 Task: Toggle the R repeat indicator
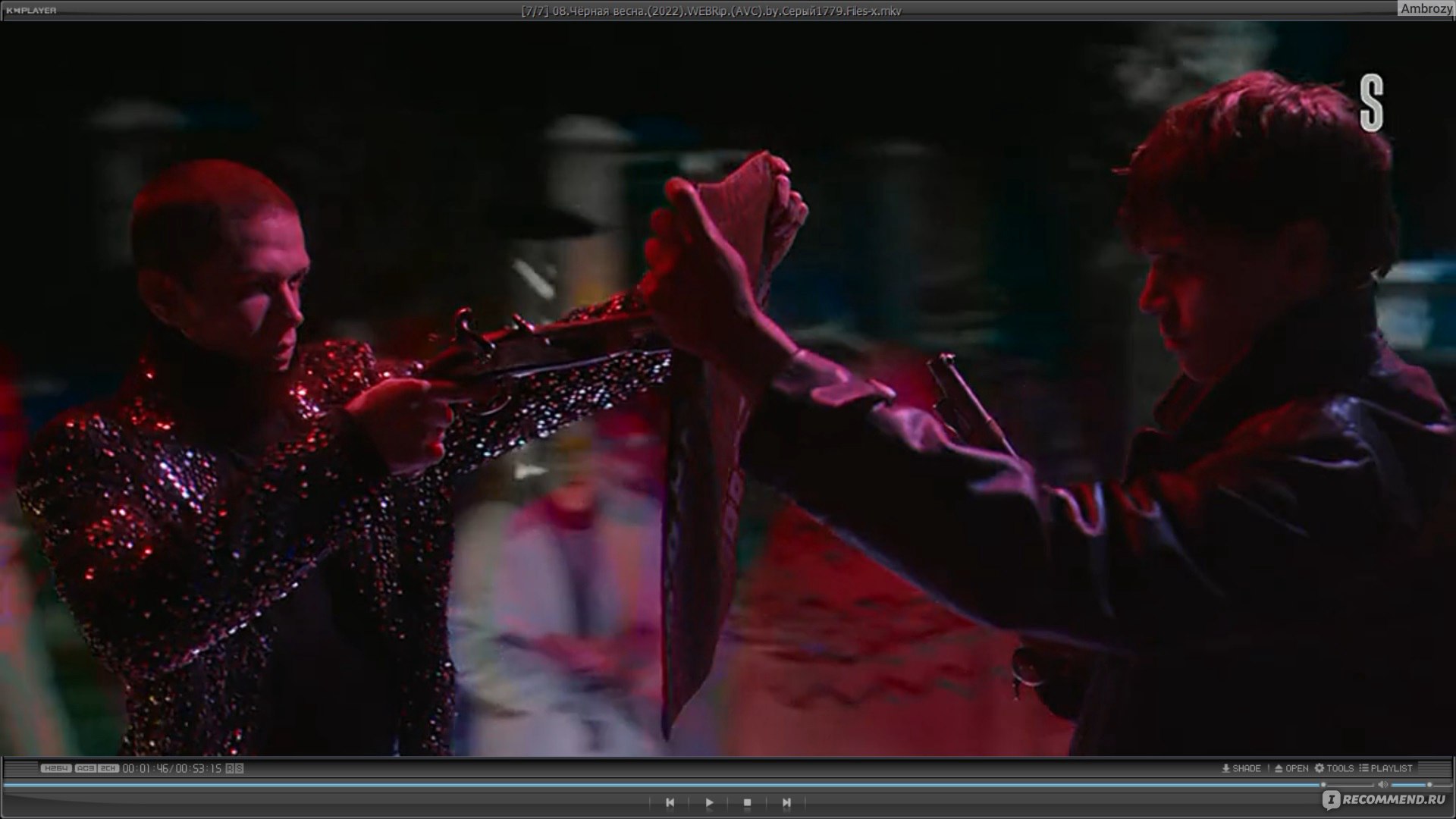[x=231, y=768]
